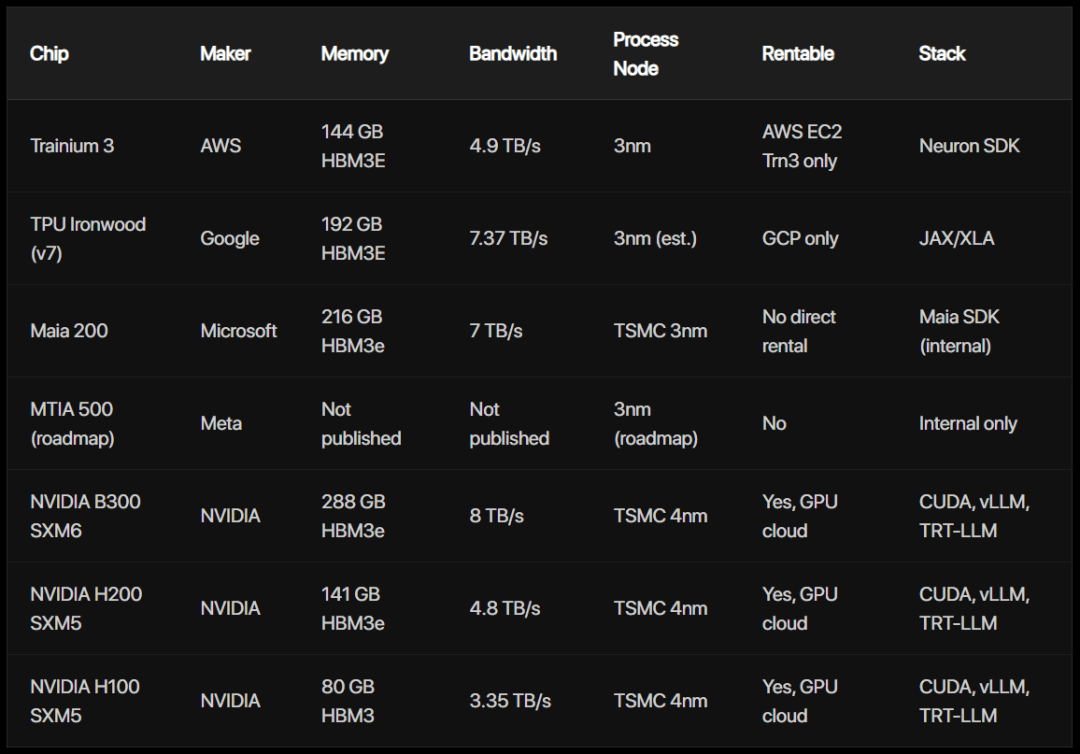Select the NVIDIA B300 SXM6 cell

pyautogui.click(x=85, y=516)
